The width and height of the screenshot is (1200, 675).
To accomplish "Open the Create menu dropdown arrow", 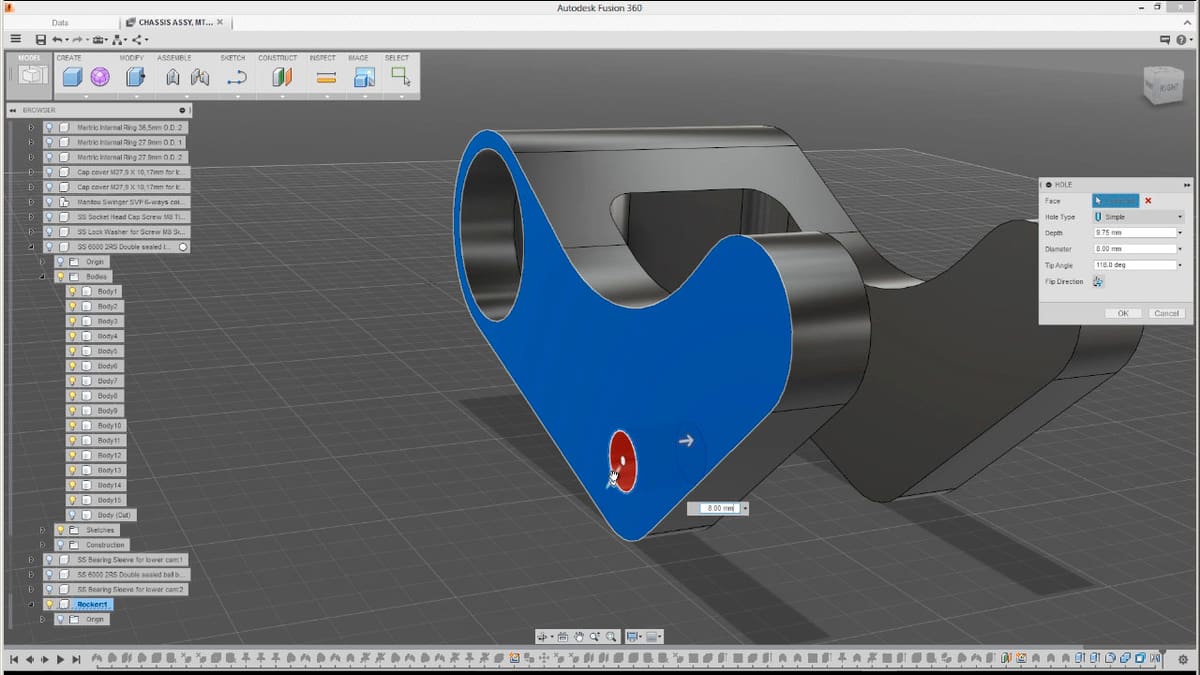I will click(87, 97).
